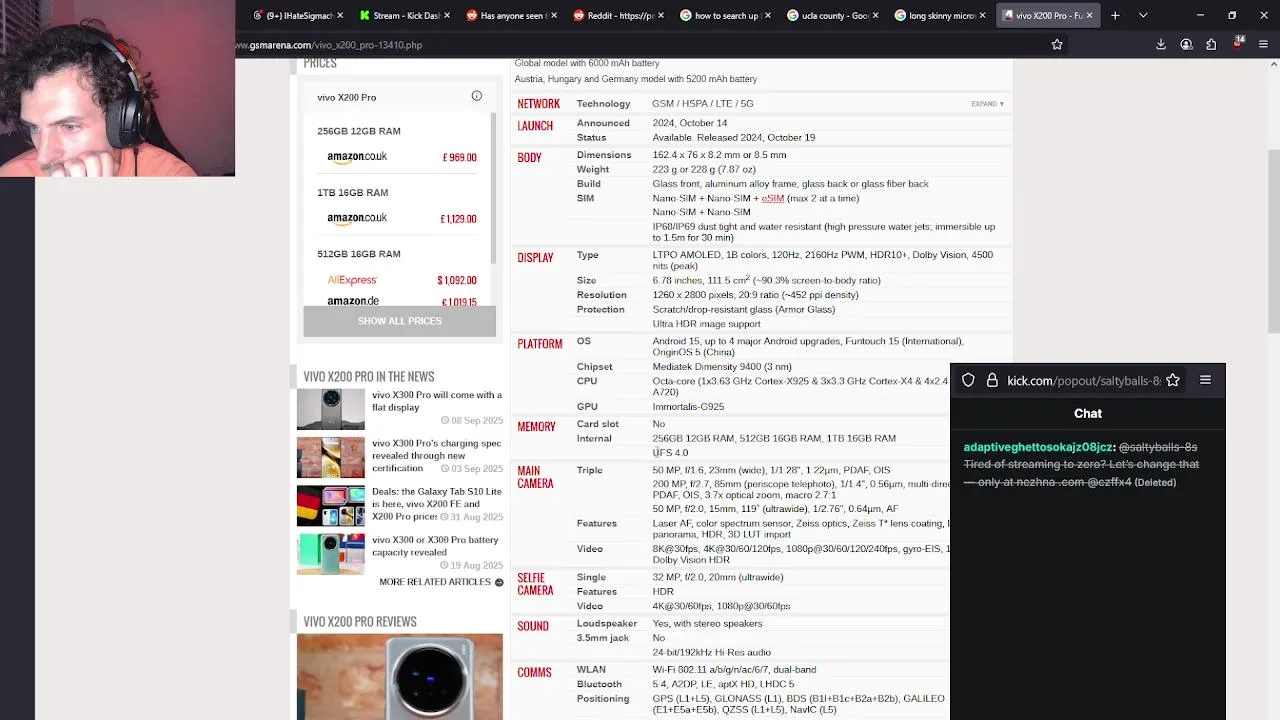Click the padlock site-info icon in the Kick popout
This screenshot has width=1280, height=720.
(992, 380)
